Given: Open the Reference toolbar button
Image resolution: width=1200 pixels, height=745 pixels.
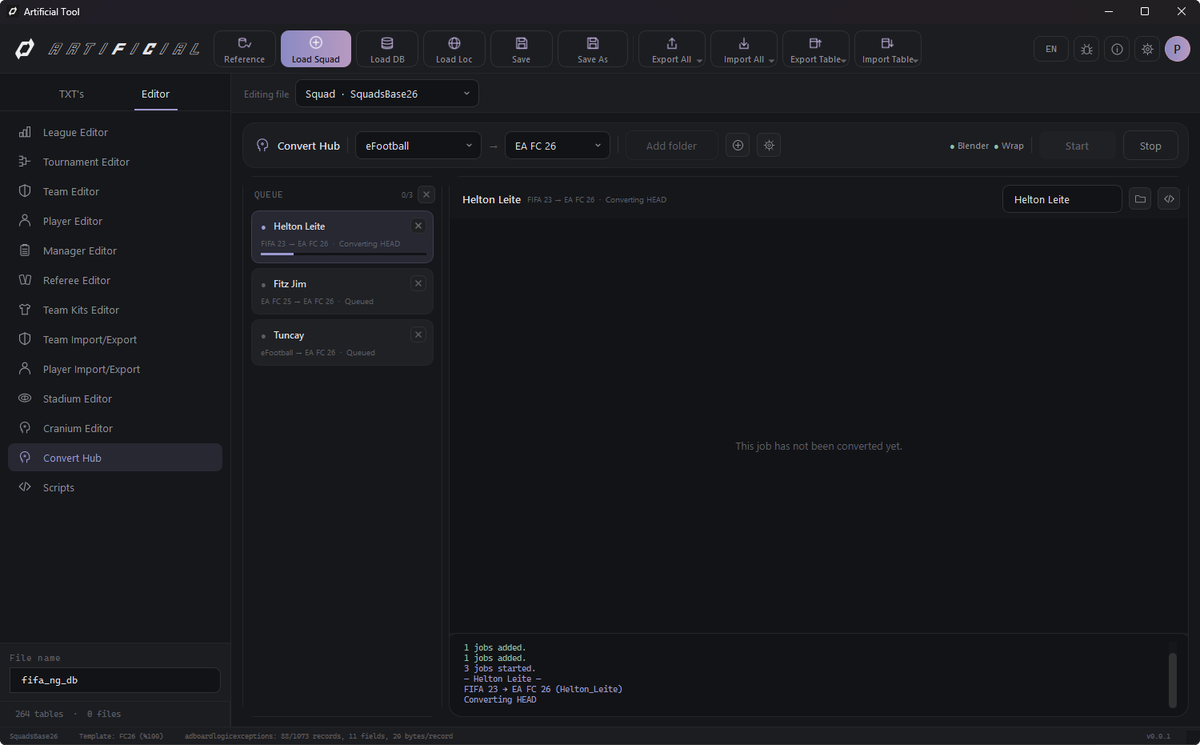Looking at the screenshot, I should coord(244,49).
